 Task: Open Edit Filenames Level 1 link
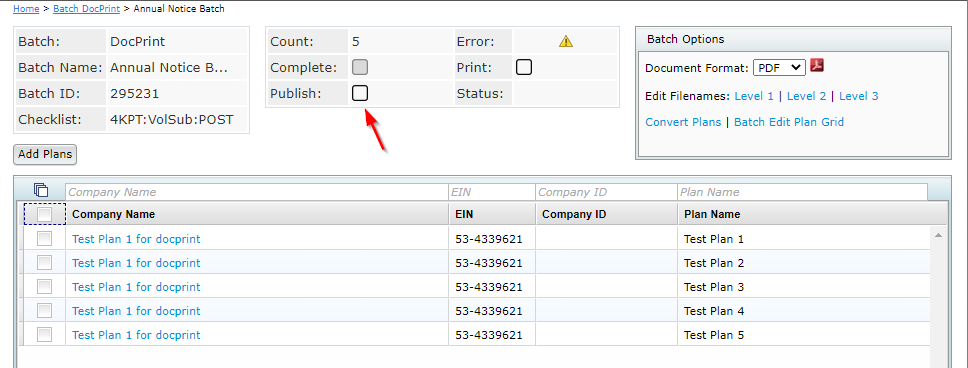click(754, 96)
